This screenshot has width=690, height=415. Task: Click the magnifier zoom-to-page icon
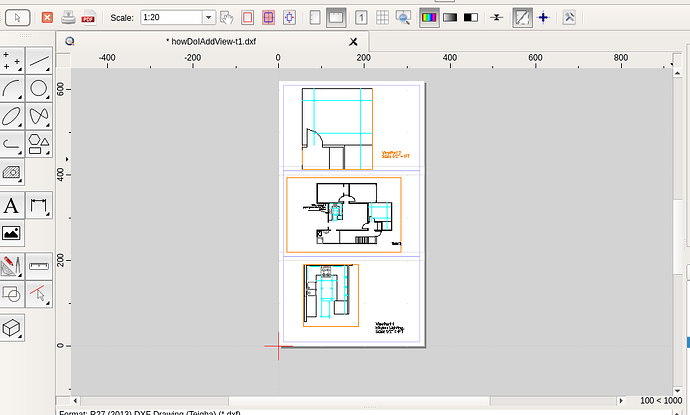(403, 18)
